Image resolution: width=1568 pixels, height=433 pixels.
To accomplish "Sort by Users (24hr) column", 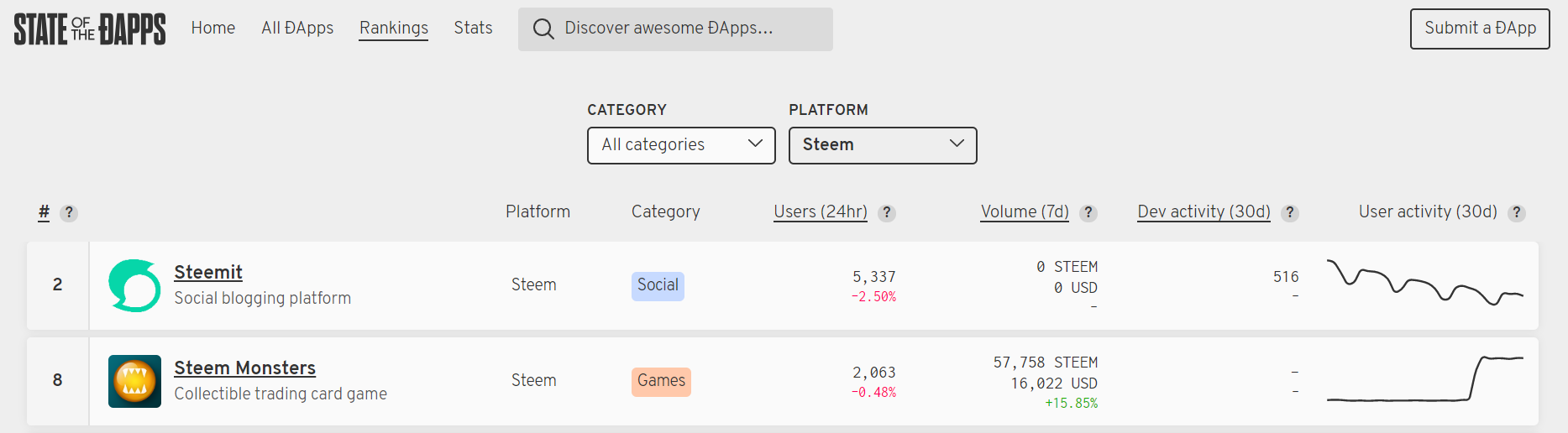I will tap(821, 211).
